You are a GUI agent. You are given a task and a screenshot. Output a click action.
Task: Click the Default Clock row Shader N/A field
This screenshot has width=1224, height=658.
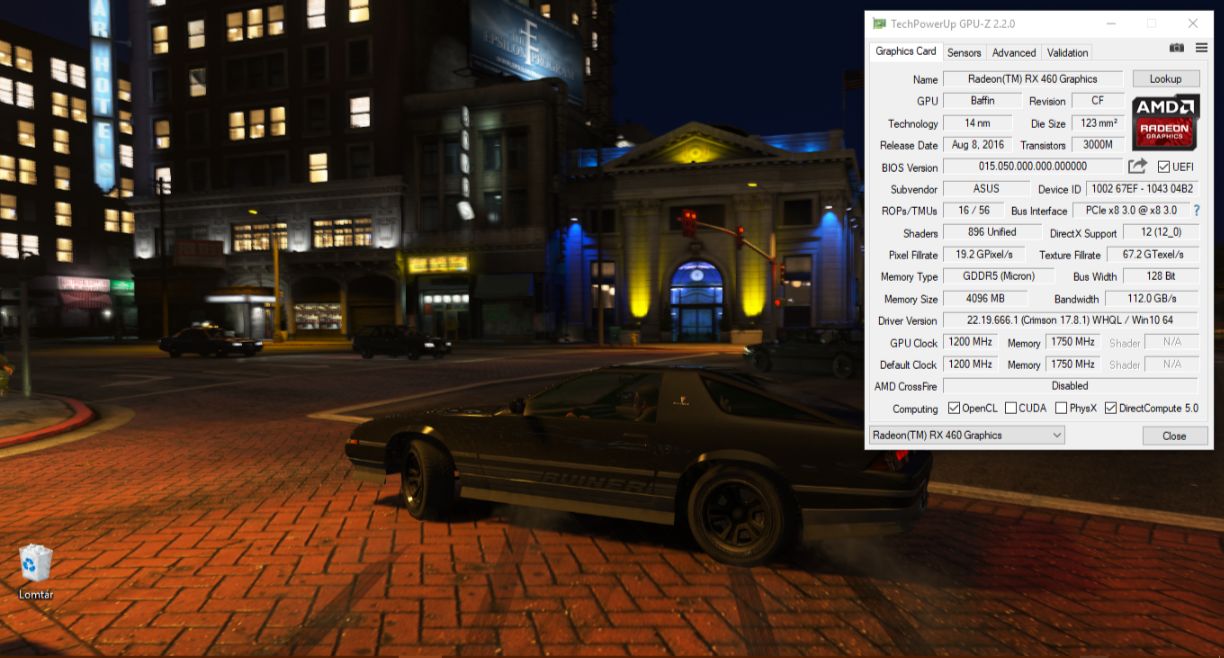1171,364
